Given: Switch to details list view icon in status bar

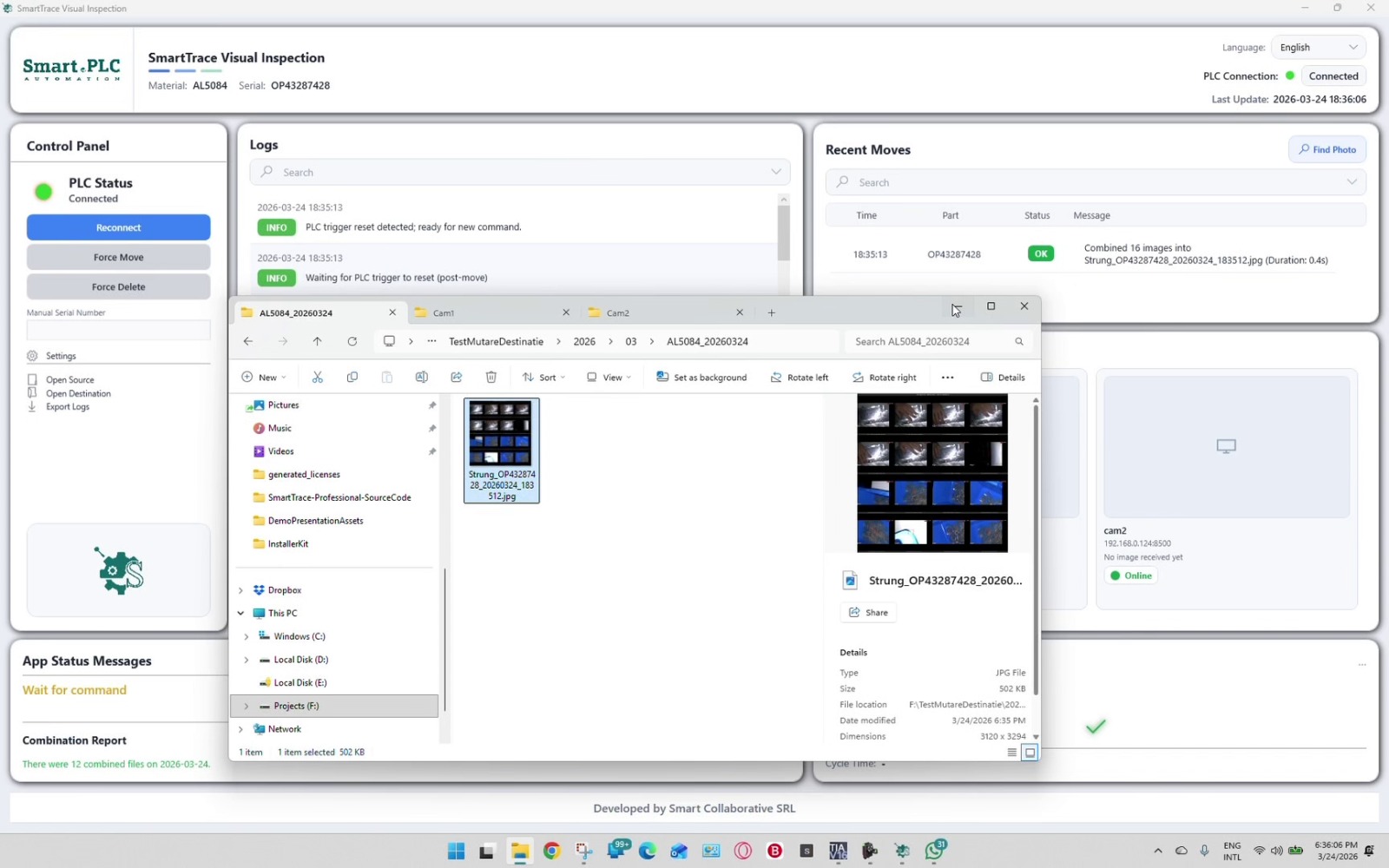Looking at the screenshot, I should pyautogui.click(x=1011, y=753).
